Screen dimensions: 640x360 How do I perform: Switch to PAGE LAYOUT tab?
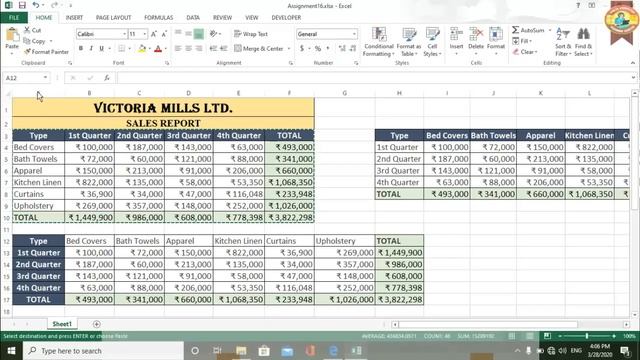tap(113, 18)
